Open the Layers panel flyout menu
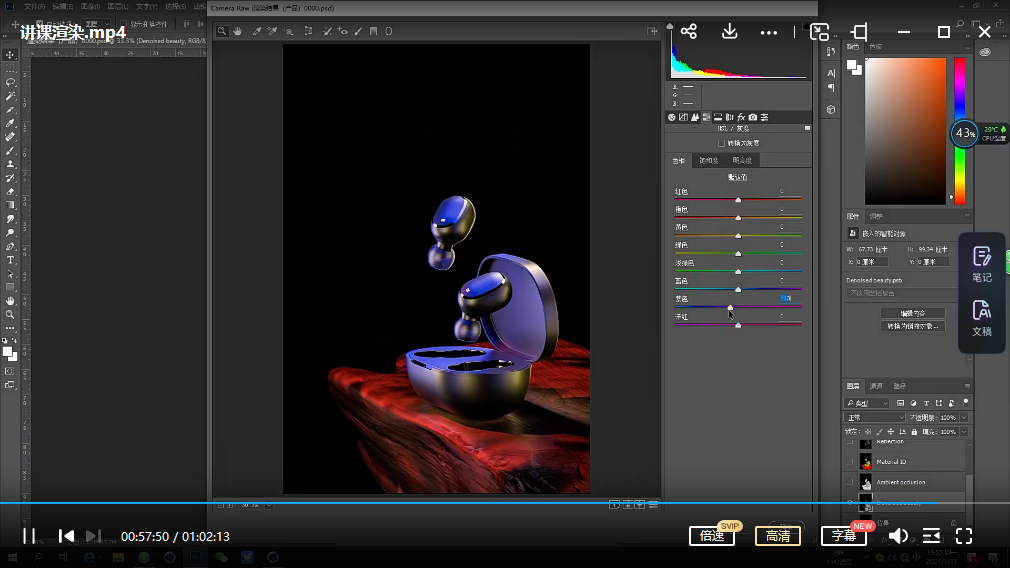The height and width of the screenshot is (568, 1010). pyautogui.click(x=967, y=386)
